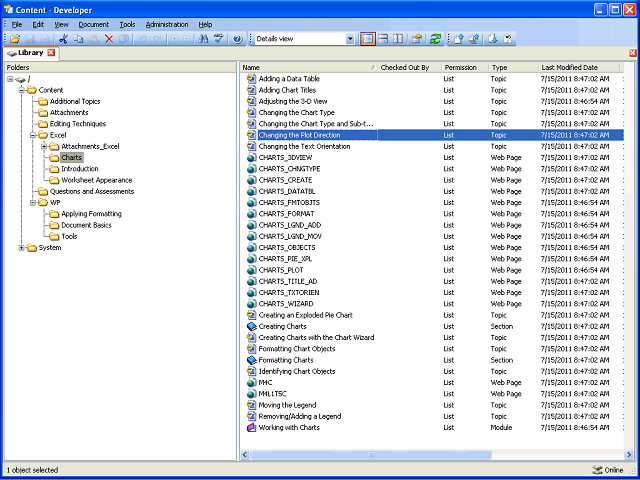The image size is (640, 480).
Task: Expand the System folder
Action: coord(22,248)
